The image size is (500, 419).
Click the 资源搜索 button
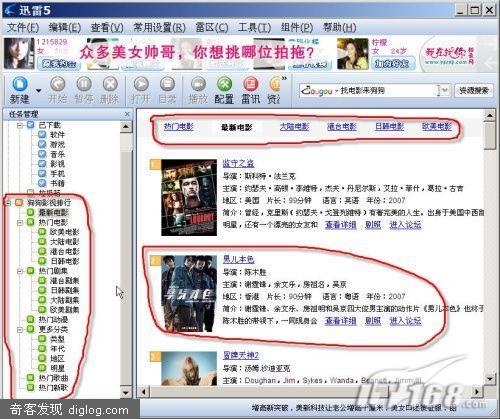[474, 90]
